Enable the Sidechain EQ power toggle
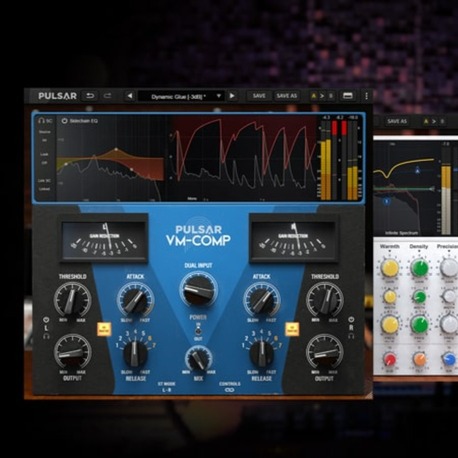 click(x=64, y=121)
